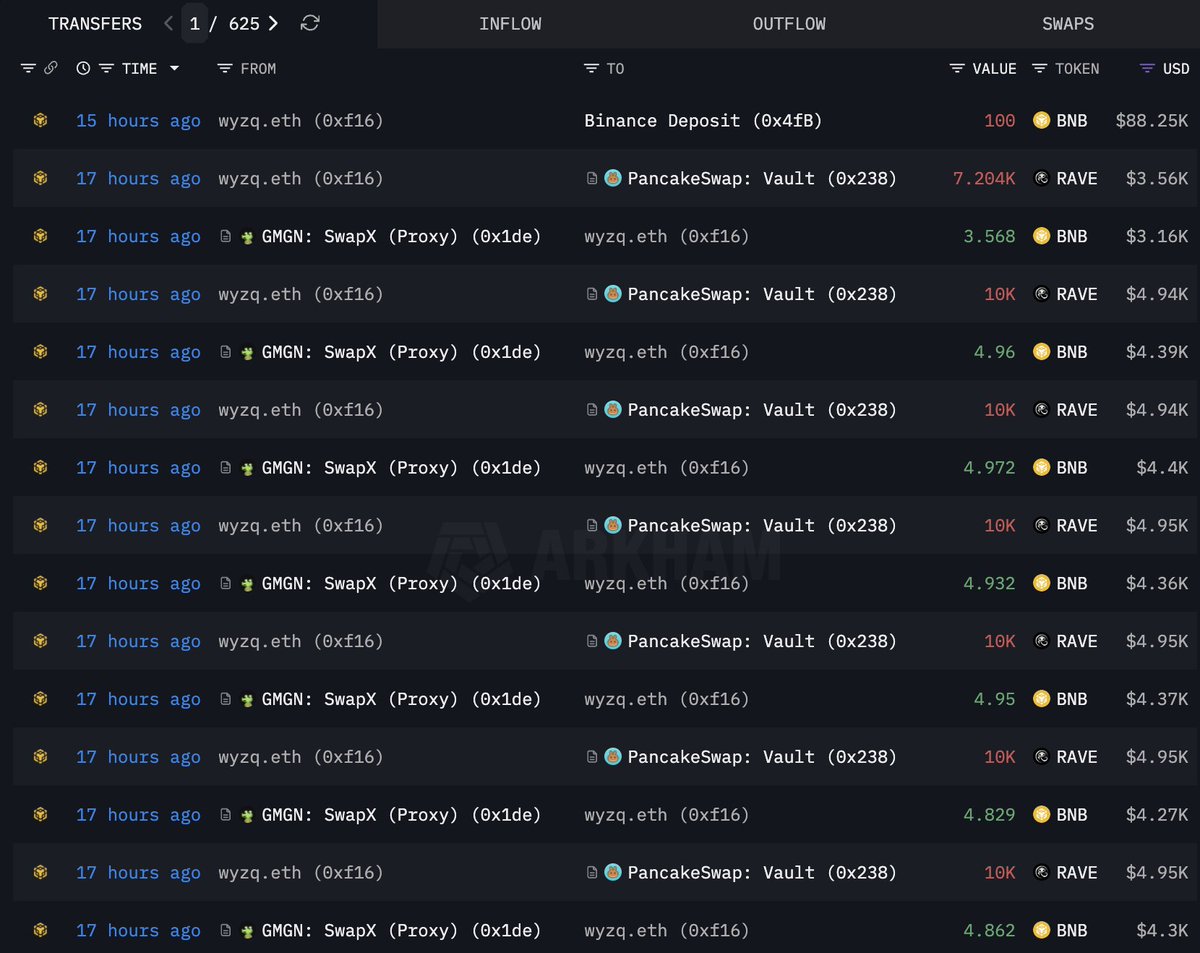Switch to the SWAPS tab
Image resolution: width=1200 pixels, height=953 pixels.
coord(1068,23)
